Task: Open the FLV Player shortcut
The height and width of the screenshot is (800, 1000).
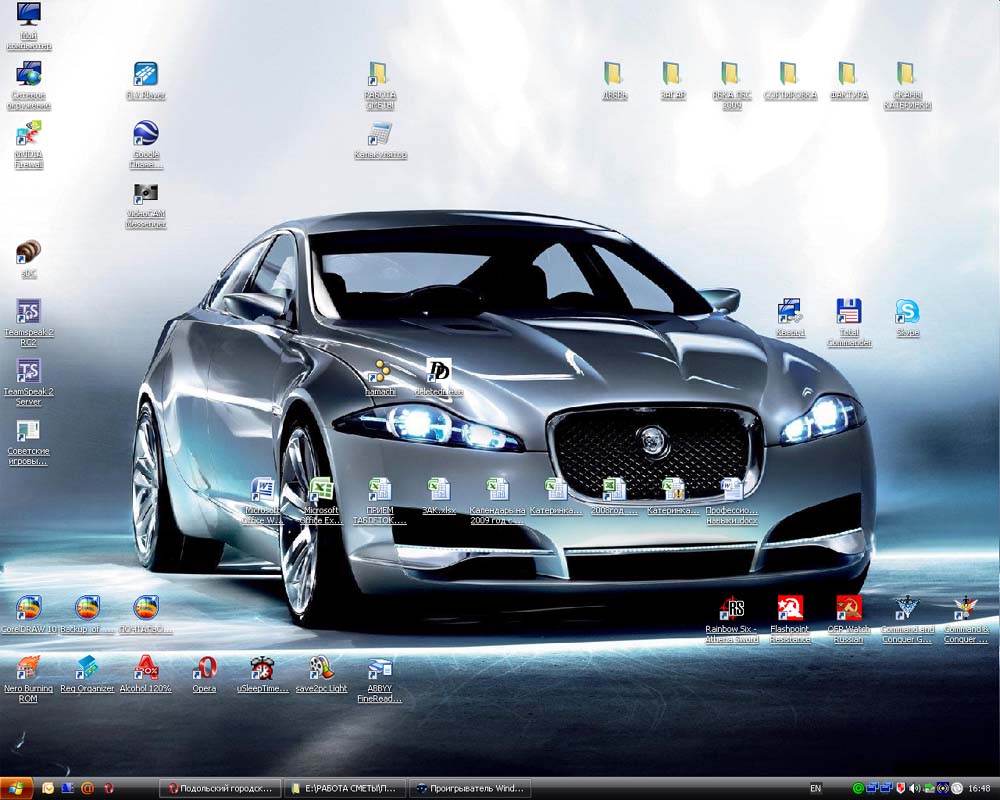Action: point(146,75)
